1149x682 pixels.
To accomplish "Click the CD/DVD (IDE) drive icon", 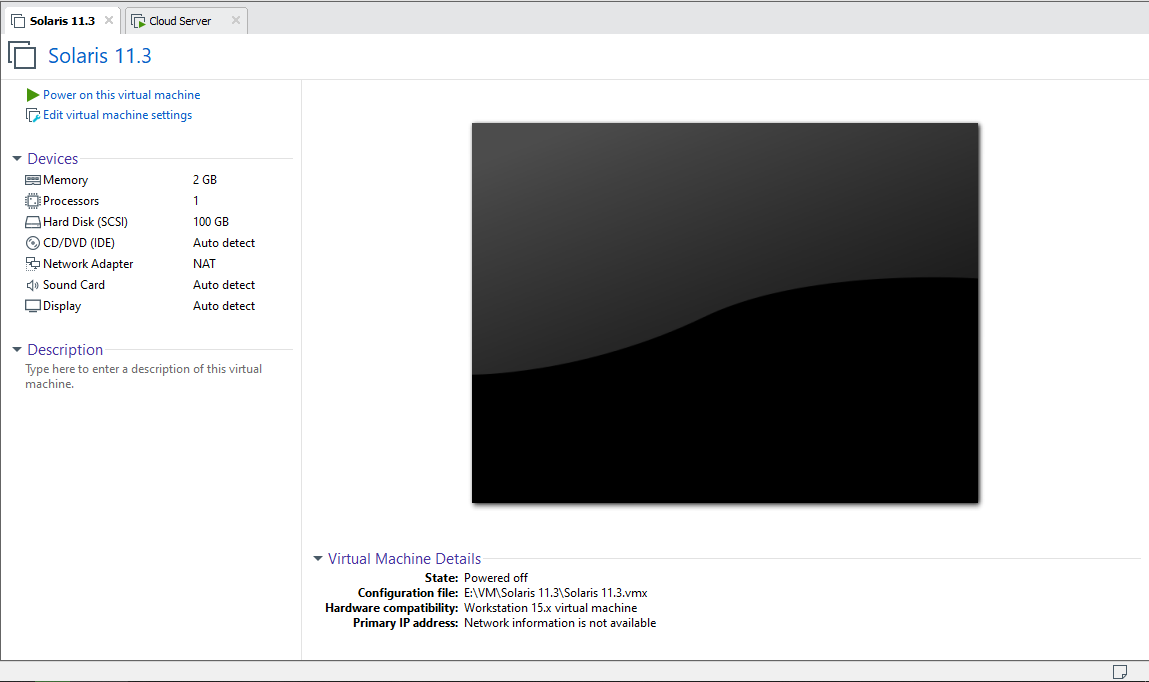I will 33,242.
